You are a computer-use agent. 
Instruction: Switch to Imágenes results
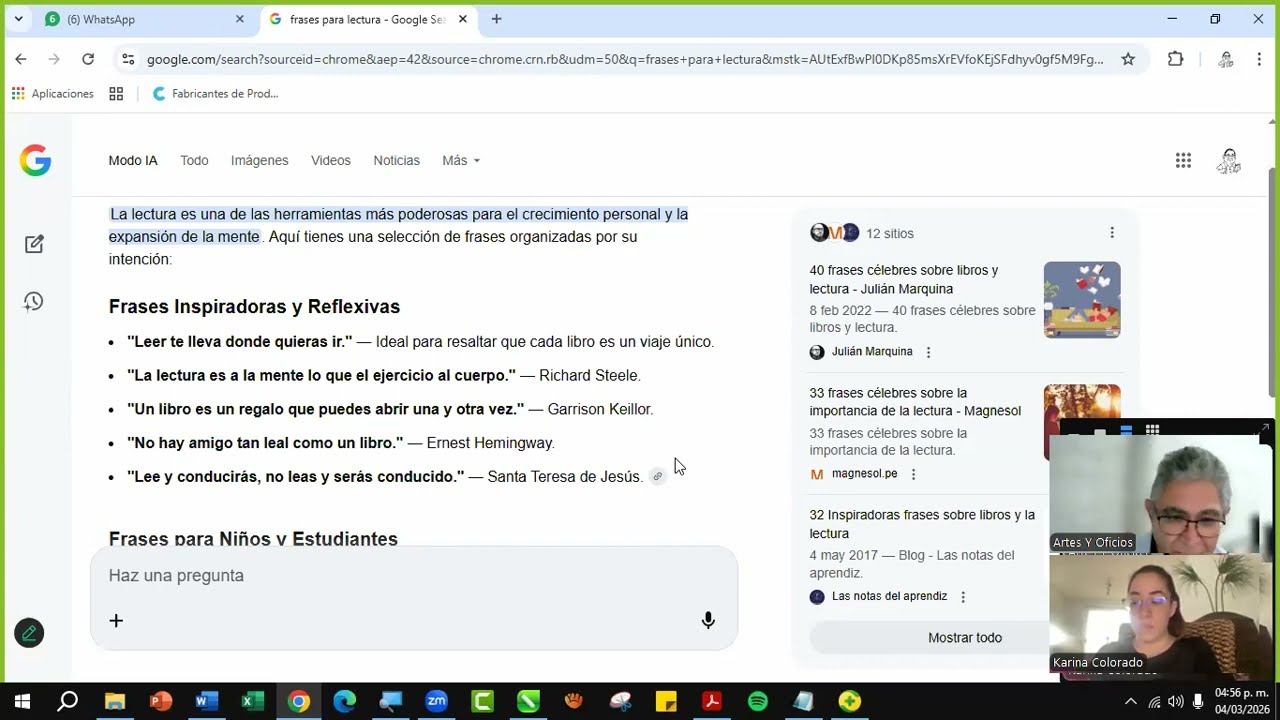(x=259, y=160)
